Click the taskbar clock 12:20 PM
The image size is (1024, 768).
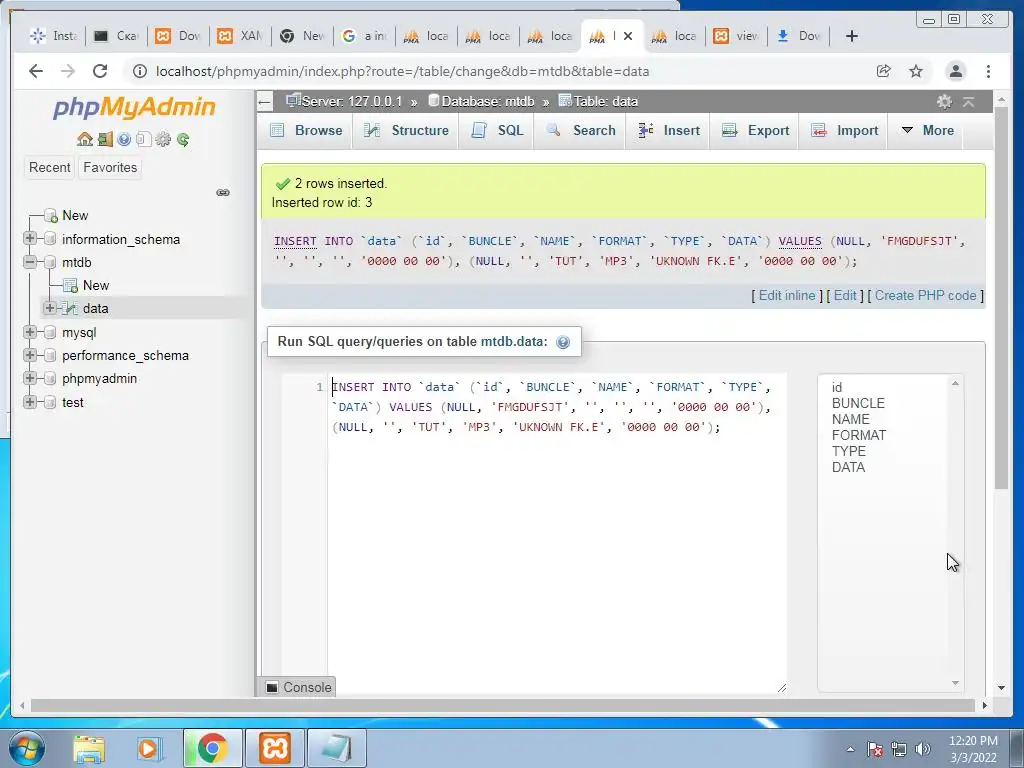(x=972, y=741)
